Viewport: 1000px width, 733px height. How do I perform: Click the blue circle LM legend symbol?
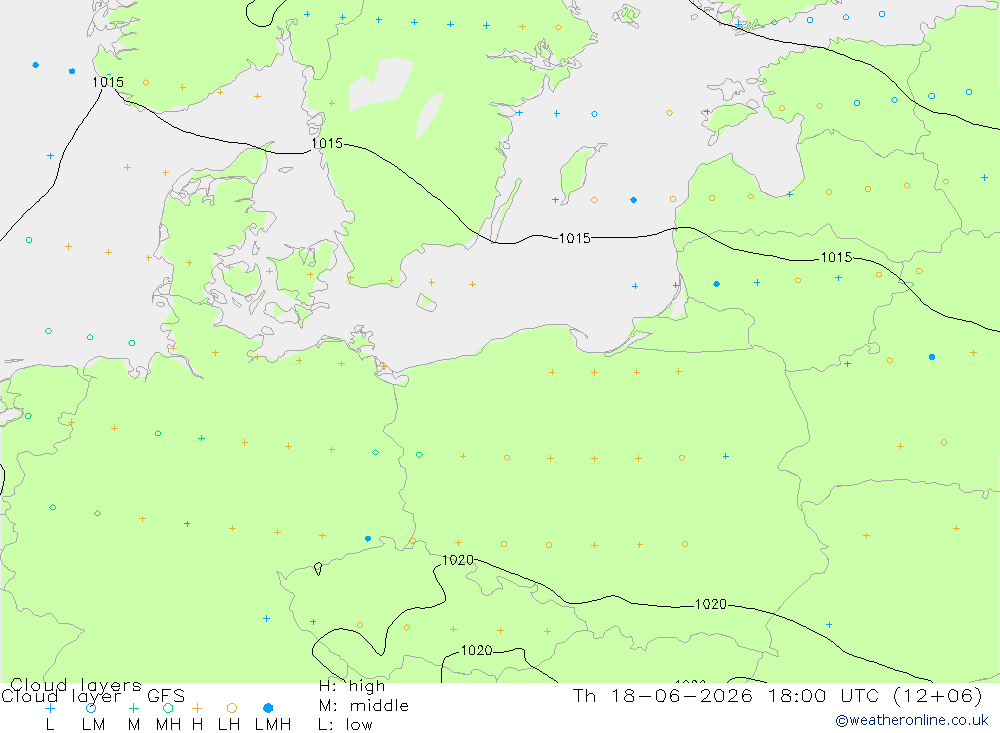pos(91,708)
